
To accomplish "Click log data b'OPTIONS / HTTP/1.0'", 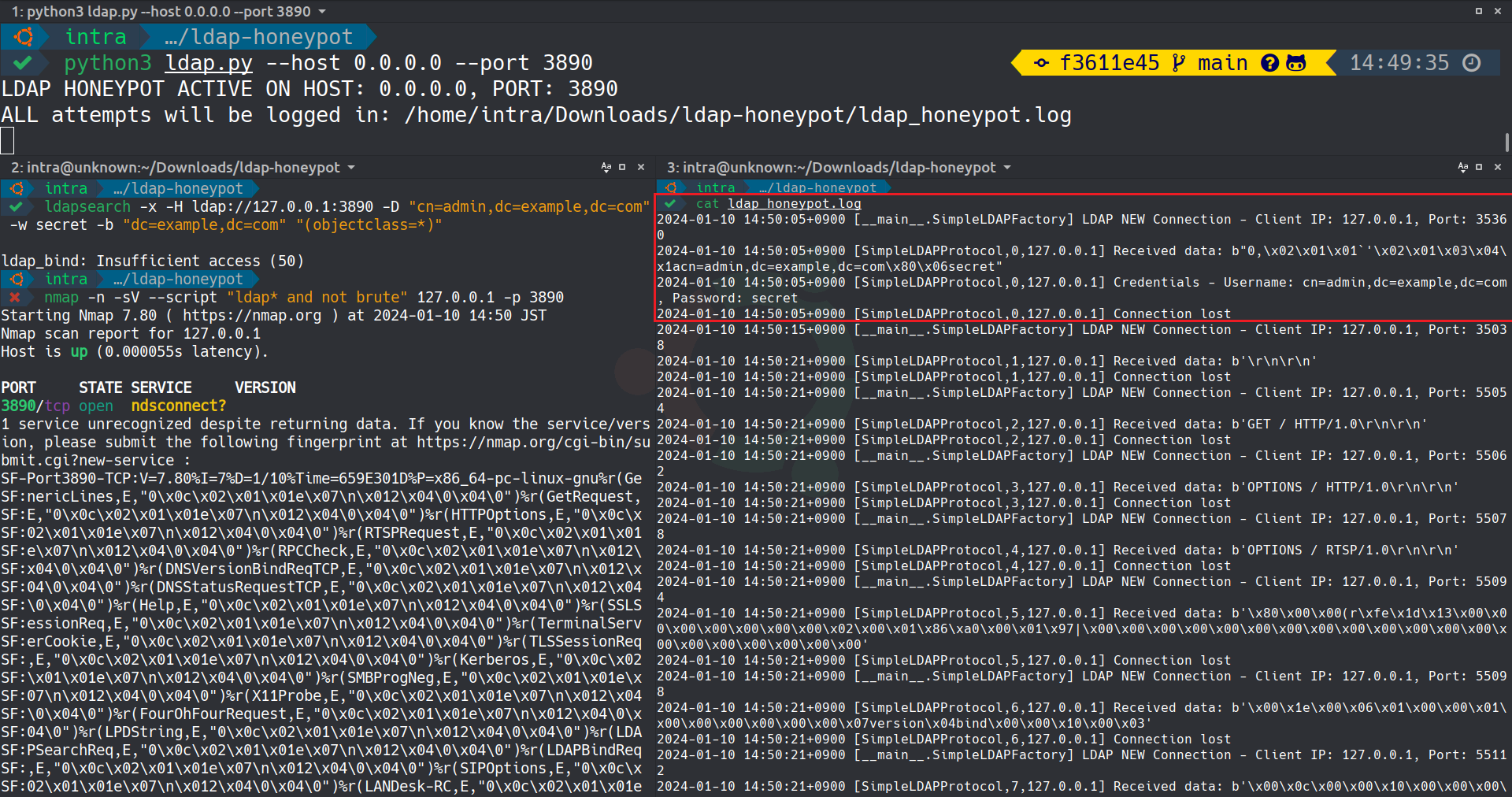I will coord(1346,487).
